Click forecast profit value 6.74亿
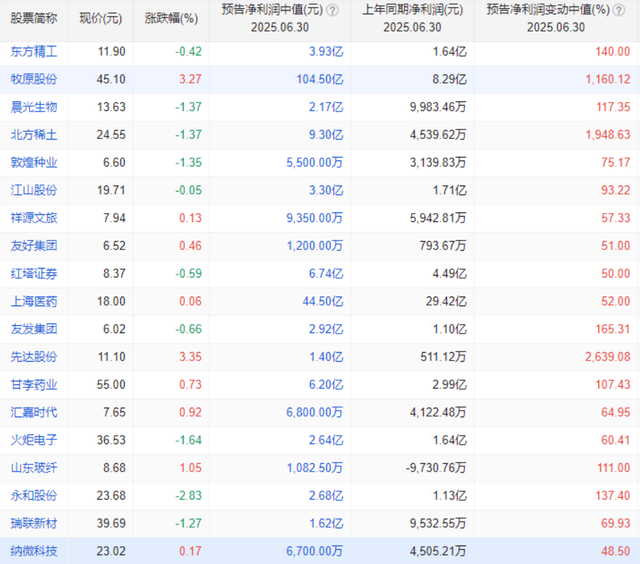The height and width of the screenshot is (564, 640). point(326,273)
